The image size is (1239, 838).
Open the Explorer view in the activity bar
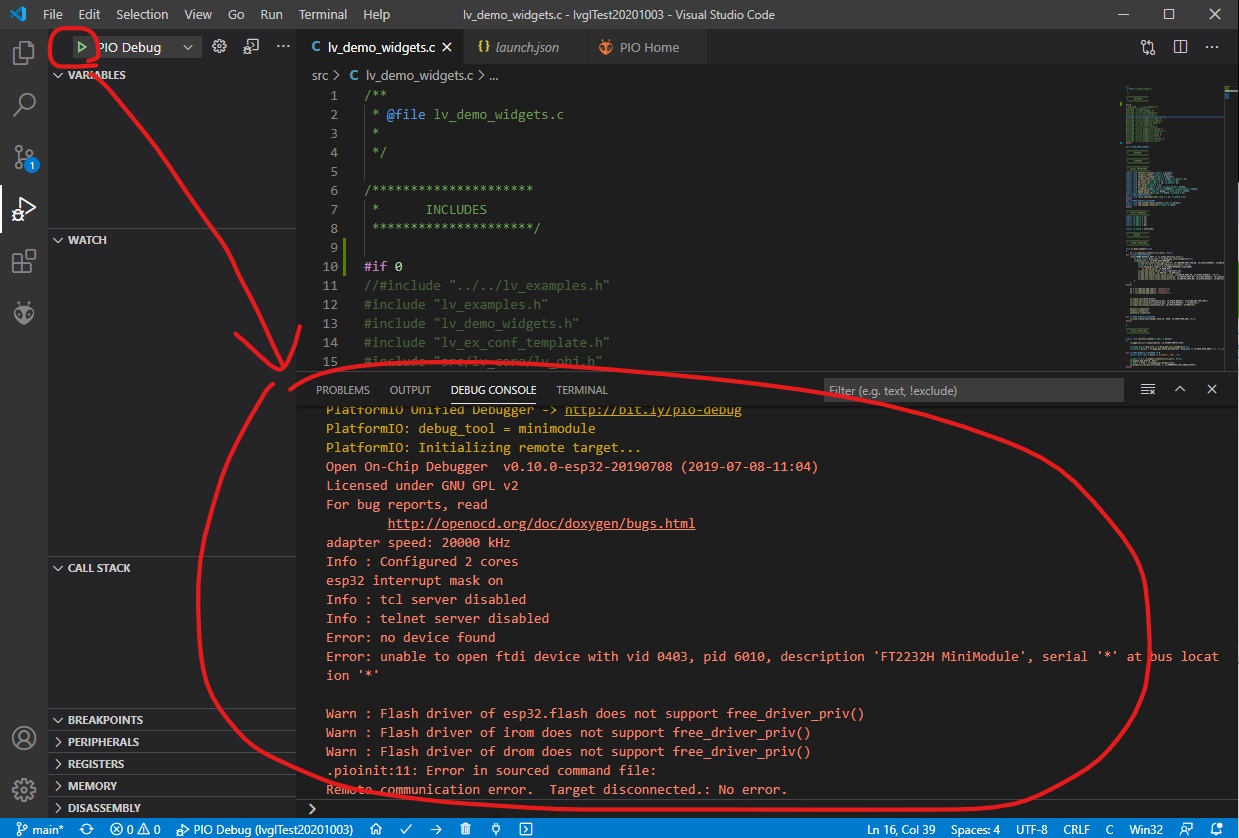(24, 53)
